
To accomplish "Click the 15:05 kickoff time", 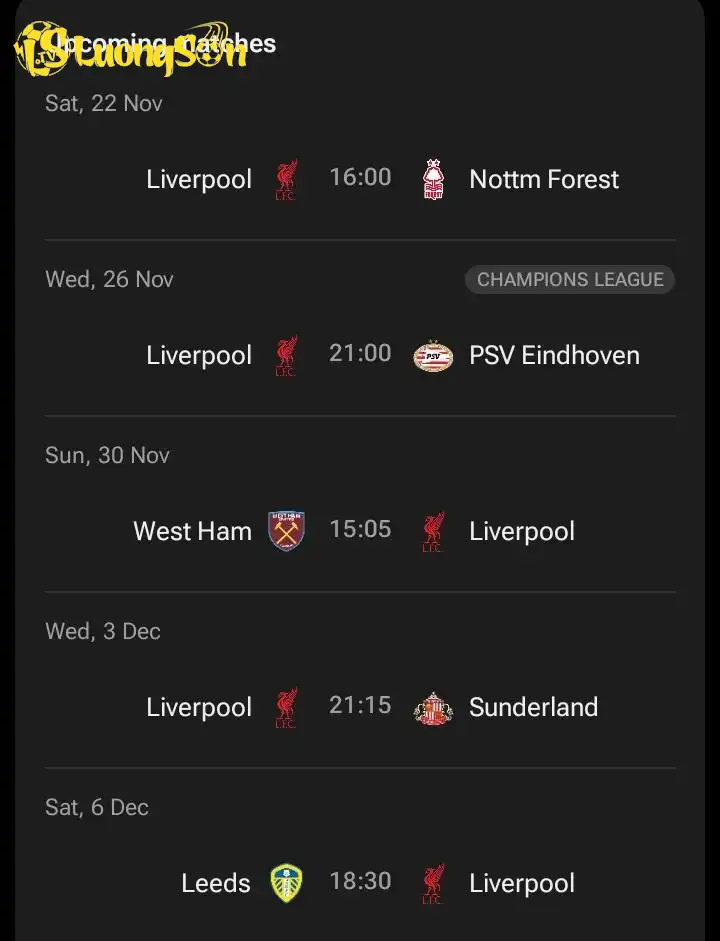I will coord(360,529).
